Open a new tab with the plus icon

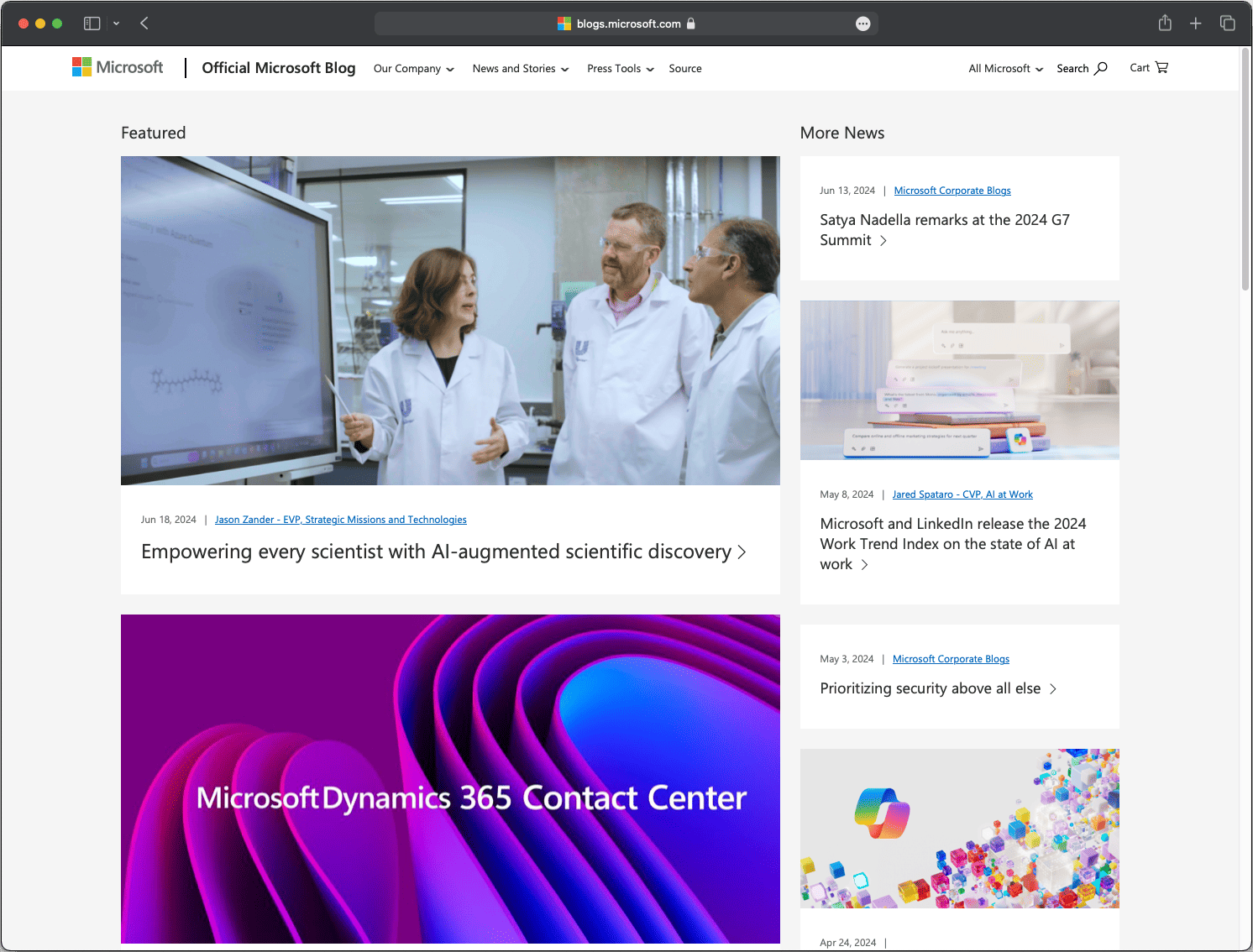(x=1196, y=23)
